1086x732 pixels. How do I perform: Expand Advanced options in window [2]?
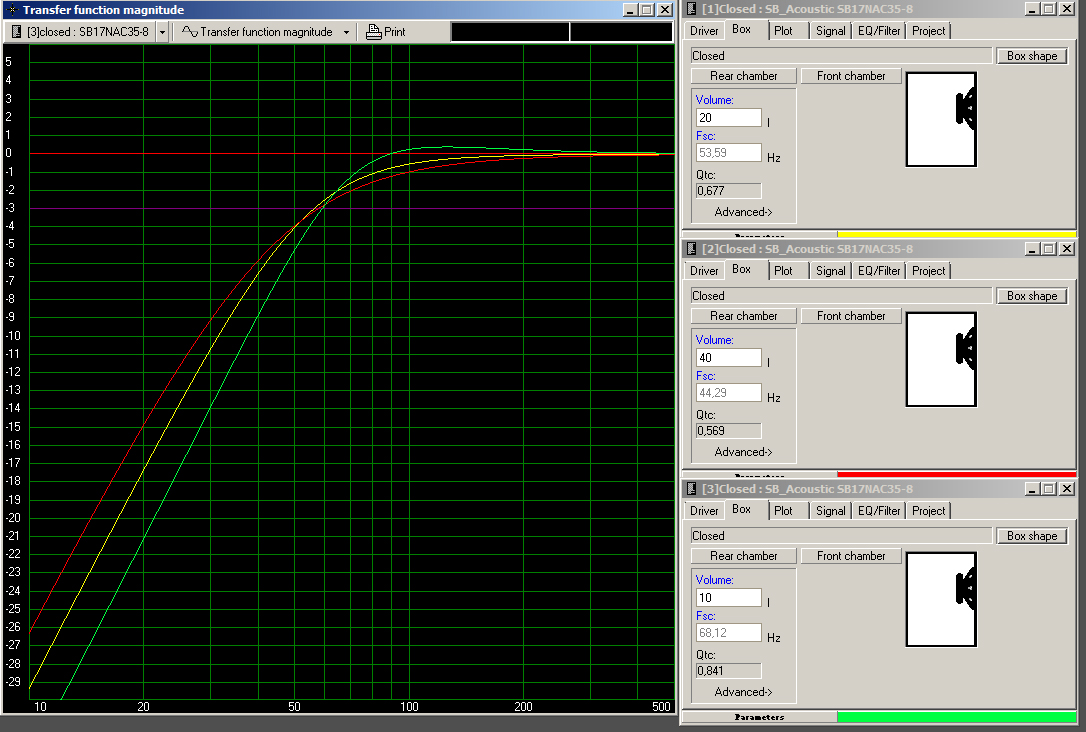743,452
